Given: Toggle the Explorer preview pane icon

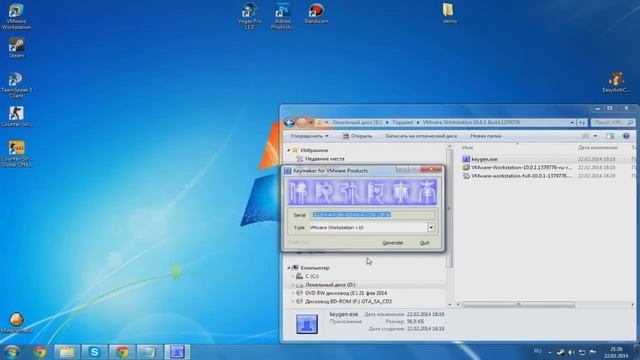Looking at the screenshot, I should pos(610,136).
